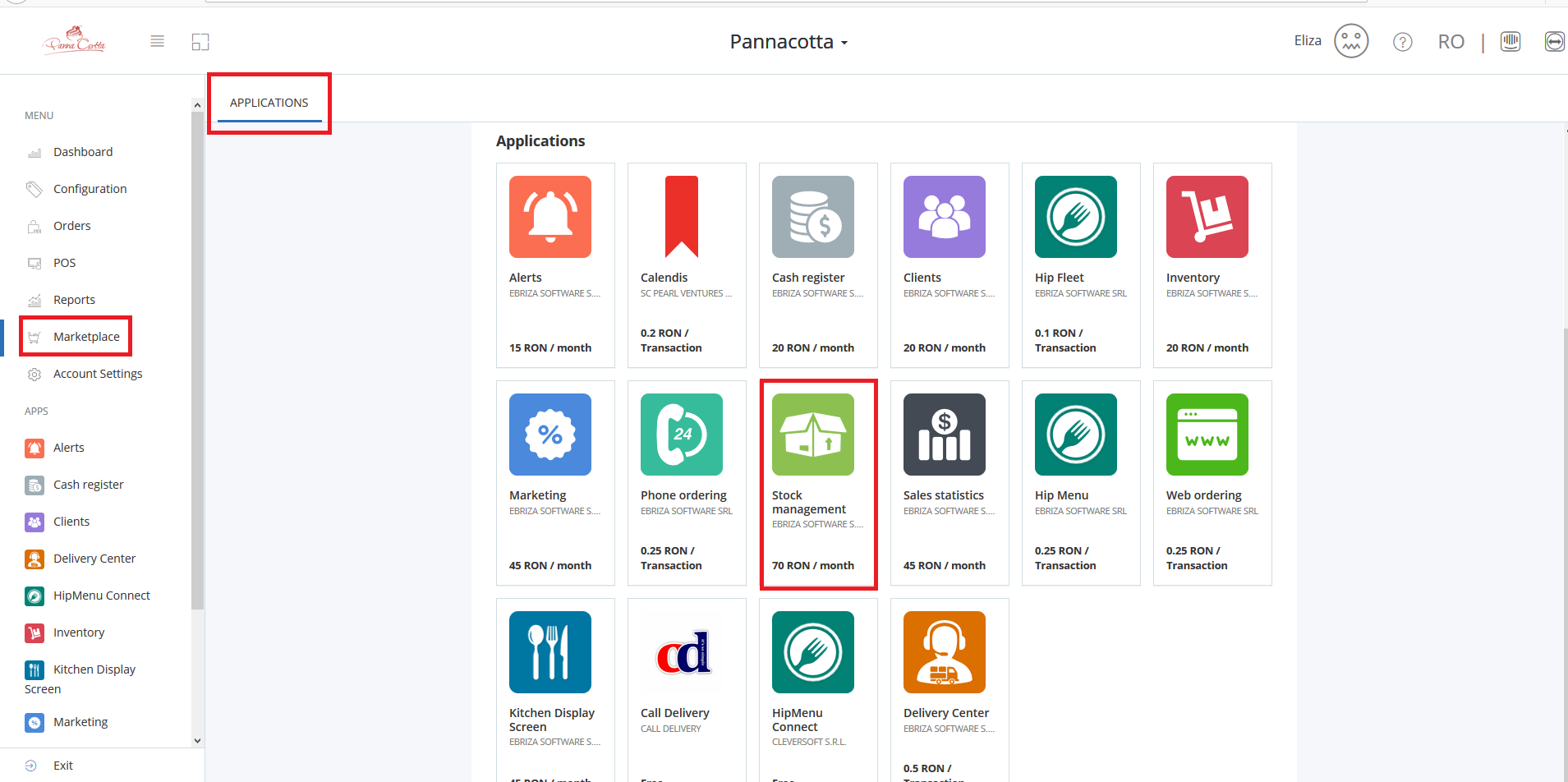Choose the Kitchen Display Screen application card icon
This screenshot has width=1568, height=782.
coord(550,652)
